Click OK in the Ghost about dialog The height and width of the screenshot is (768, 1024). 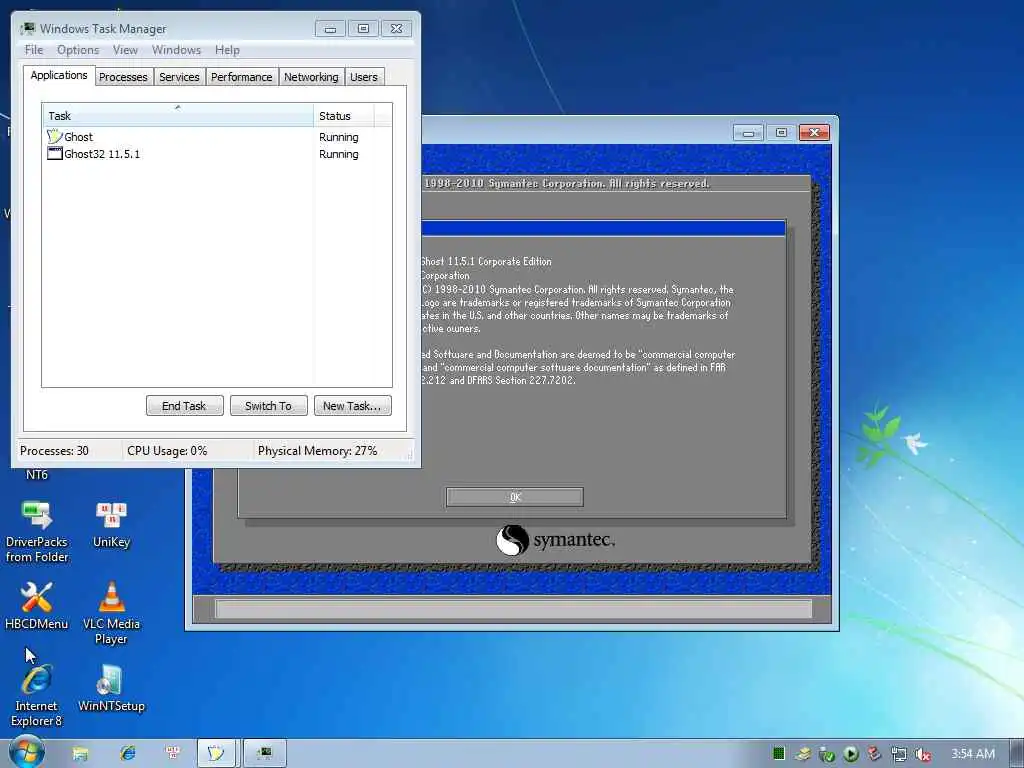515,497
